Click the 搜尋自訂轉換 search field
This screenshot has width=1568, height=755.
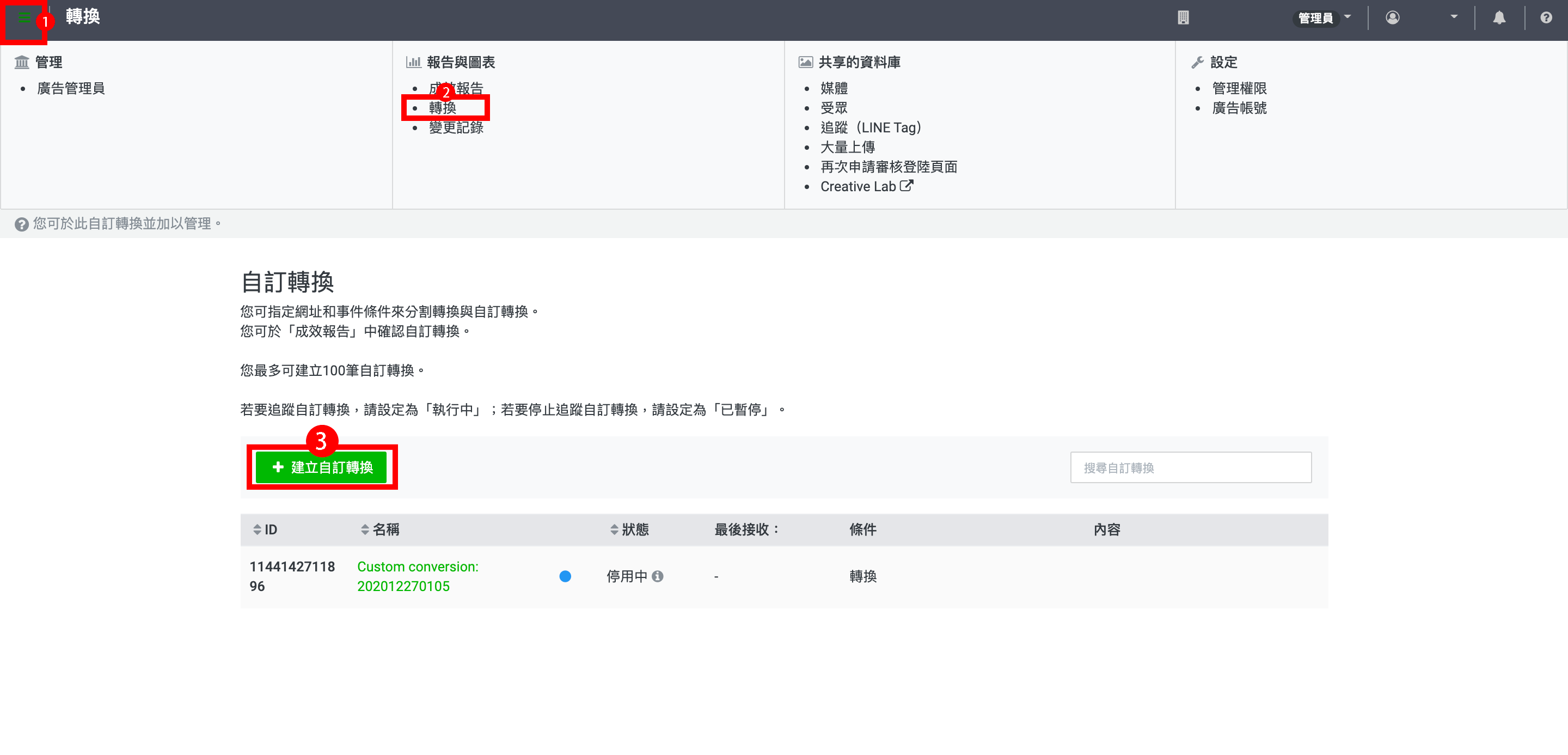coord(1190,467)
